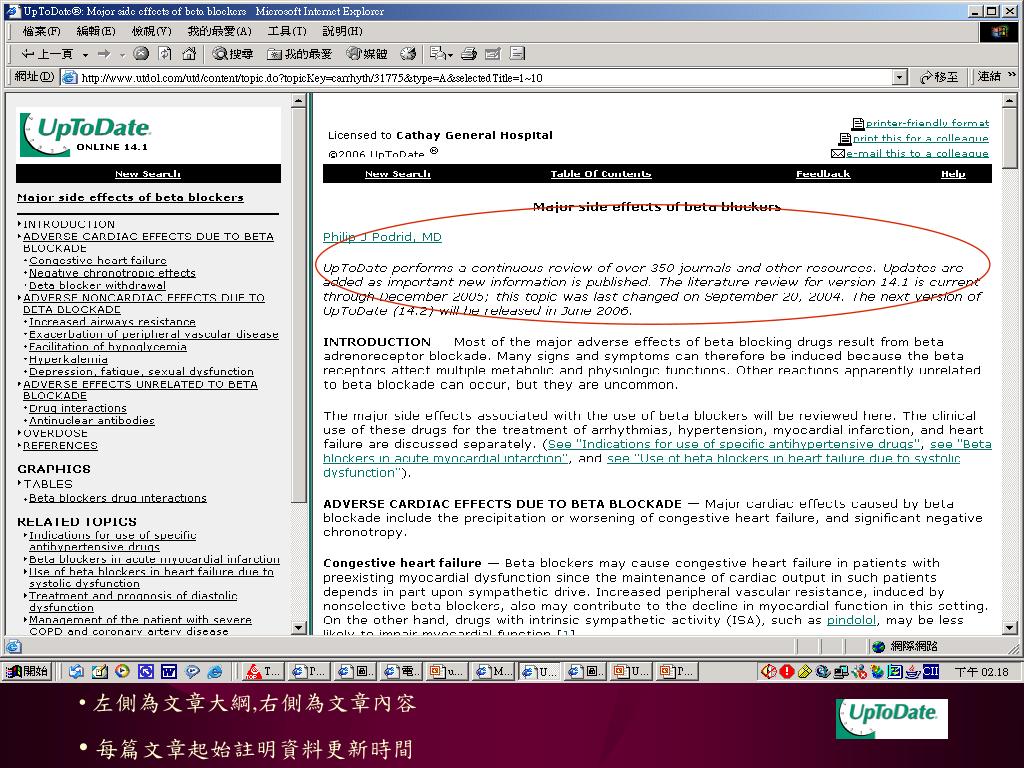
Task: Open the Edit (編輯) menu
Action: click(95, 31)
